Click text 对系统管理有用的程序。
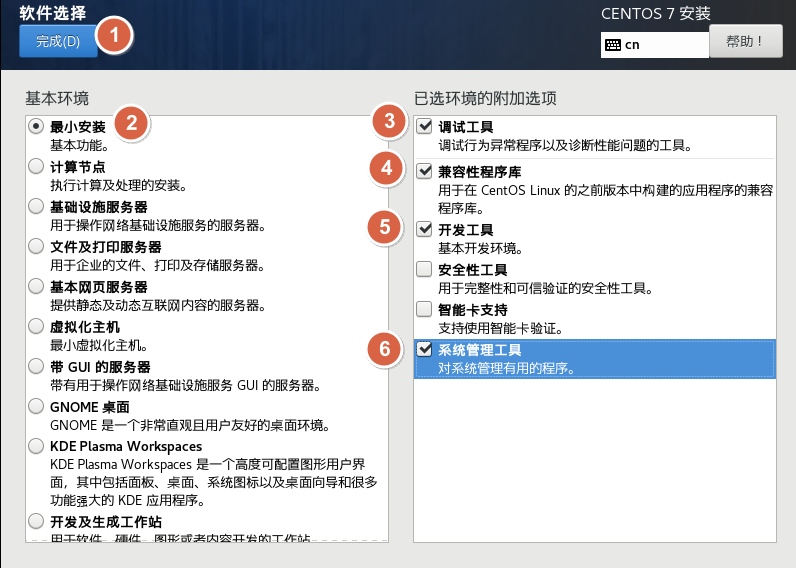 pyautogui.click(x=507, y=369)
